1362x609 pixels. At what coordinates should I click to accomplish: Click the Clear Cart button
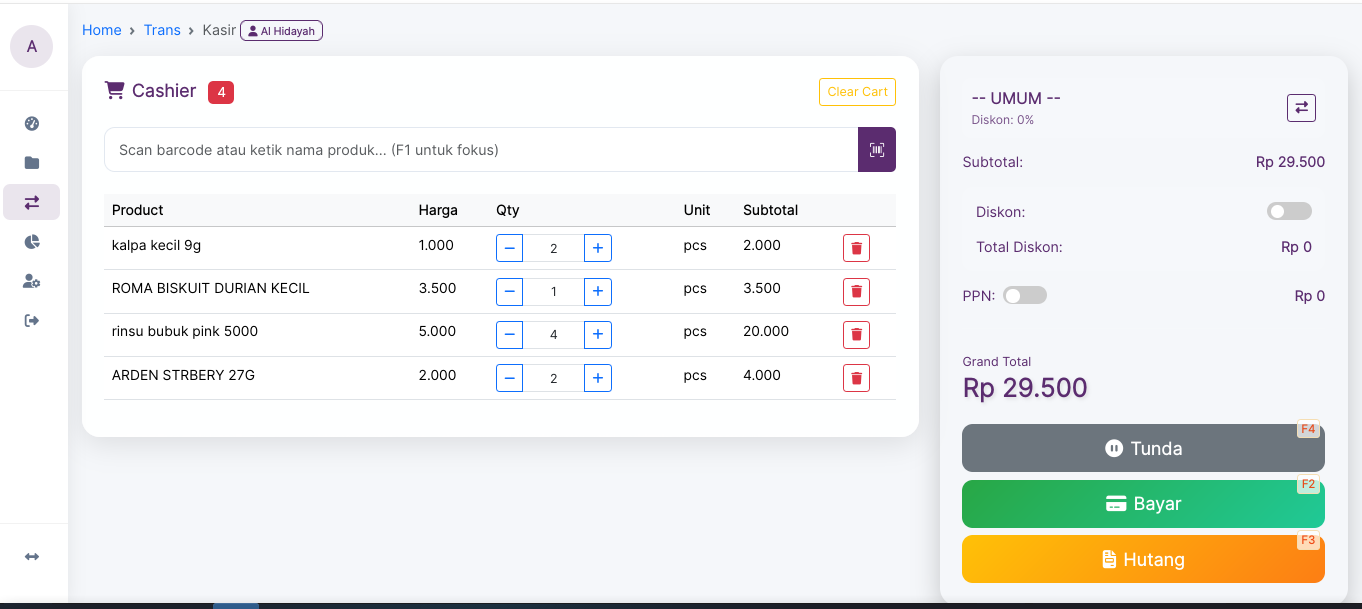click(857, 92)
